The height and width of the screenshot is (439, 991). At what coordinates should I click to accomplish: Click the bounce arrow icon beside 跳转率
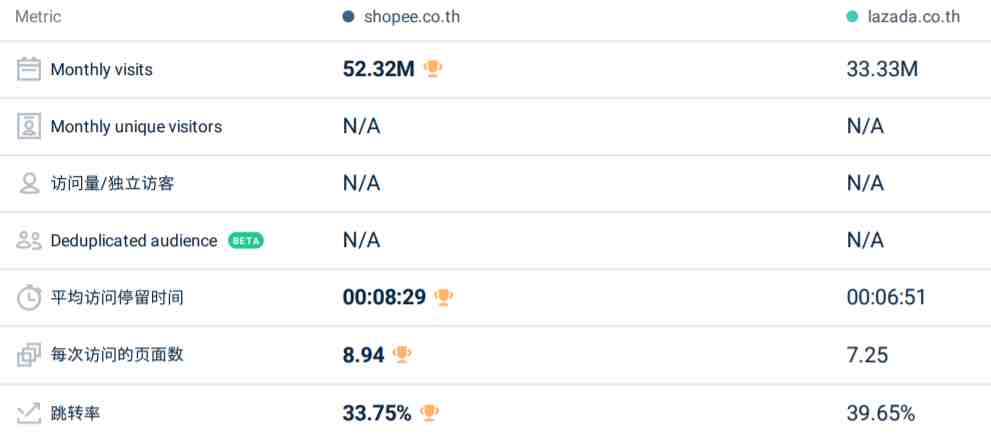[28, 414]
